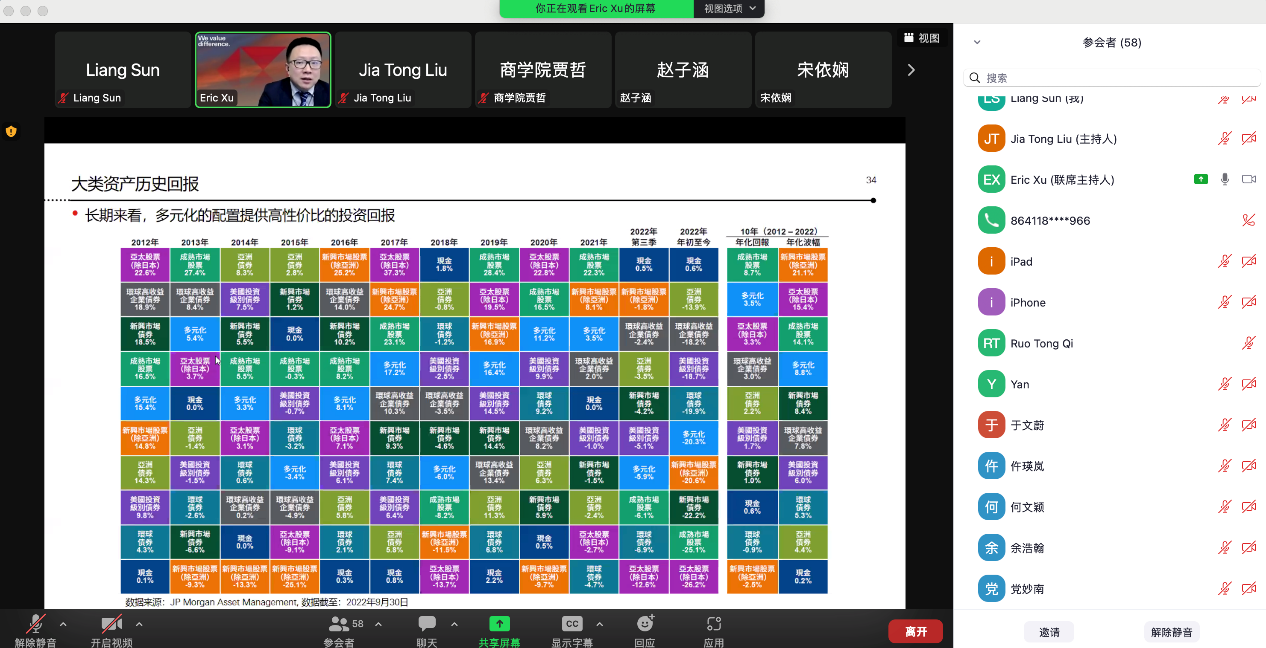
Task: Expand audio options arrow beside 解除静音
Action: [64, 624]
